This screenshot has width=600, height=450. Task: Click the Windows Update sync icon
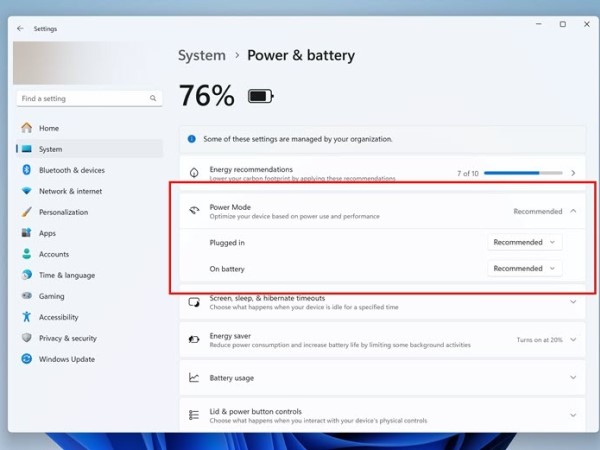tap(26, 359)
